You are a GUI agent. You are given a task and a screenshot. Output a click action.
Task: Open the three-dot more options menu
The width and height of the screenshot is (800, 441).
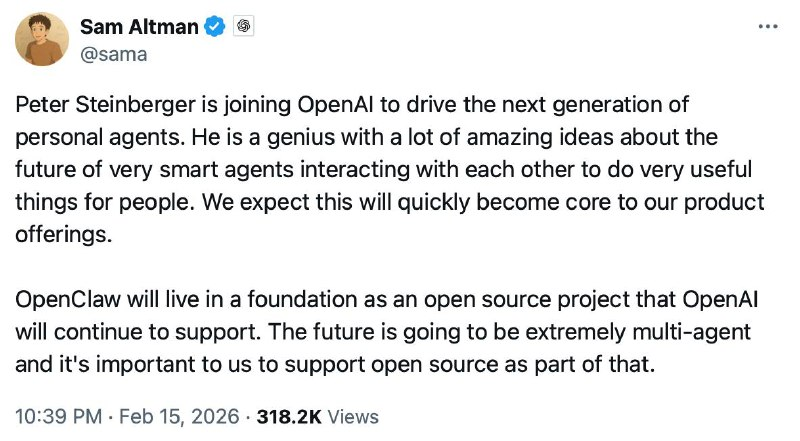point(766,26)
